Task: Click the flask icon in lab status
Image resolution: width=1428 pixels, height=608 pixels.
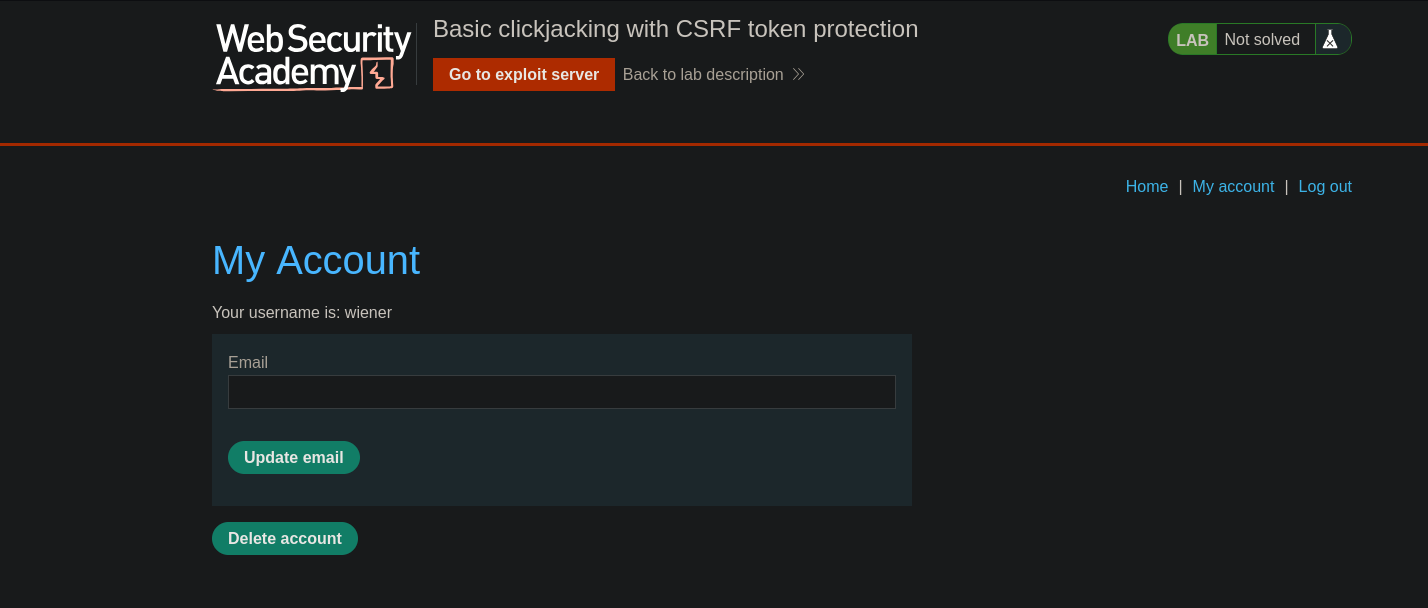Action: [x=1330, y=39]
